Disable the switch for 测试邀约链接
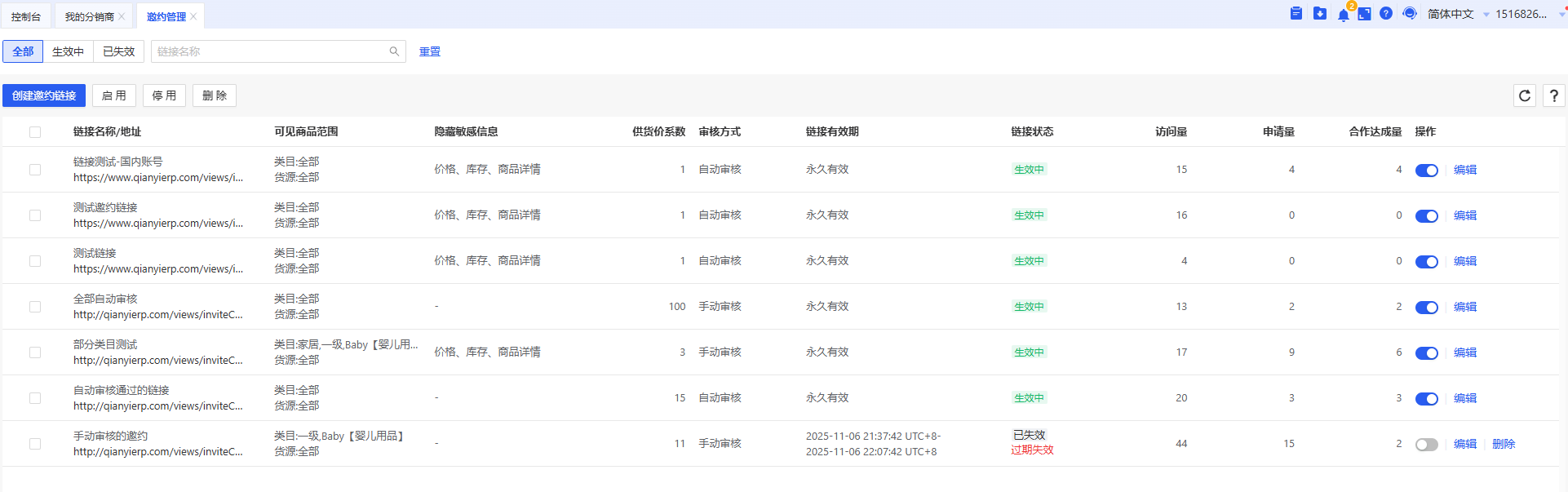The image size is (1568, 492). coord(1427,216)
